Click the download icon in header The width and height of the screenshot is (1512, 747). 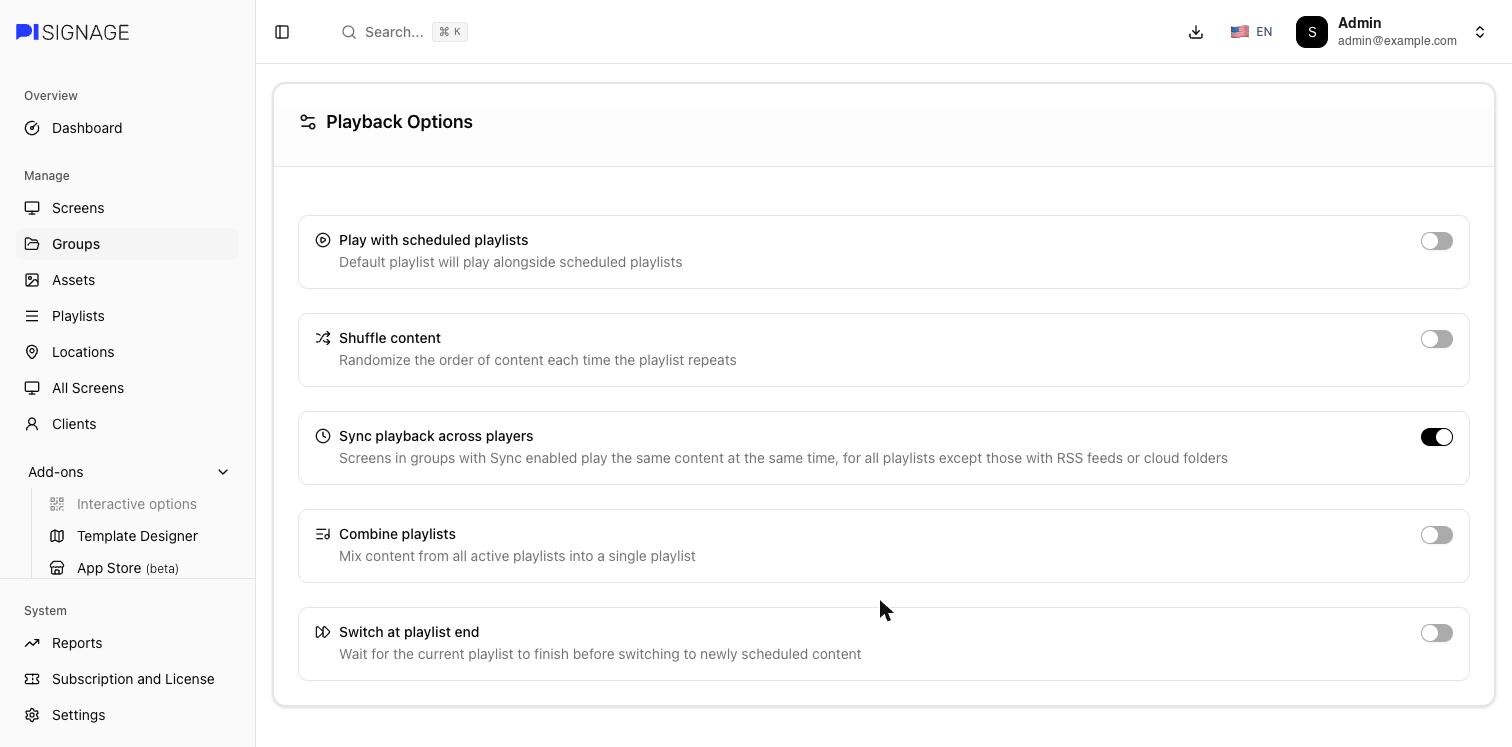click(x=1196, y=32)
